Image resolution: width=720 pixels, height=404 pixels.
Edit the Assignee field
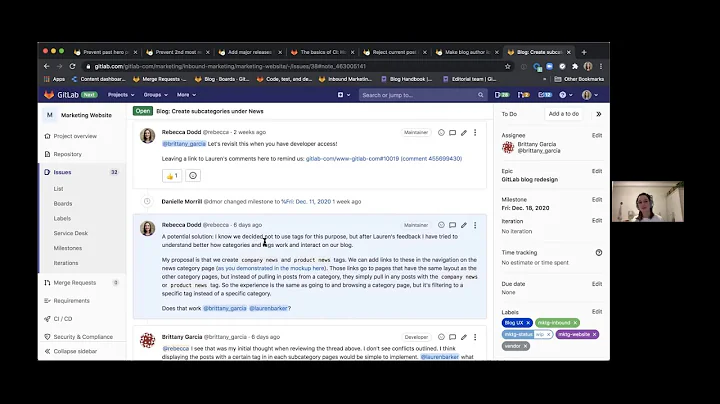596,135
